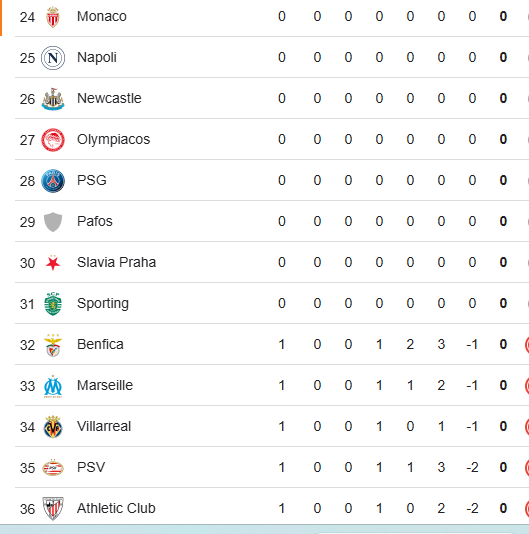529x534 pixels.
Task: Click Benfica's red form indicator
Action: (527, 345)
